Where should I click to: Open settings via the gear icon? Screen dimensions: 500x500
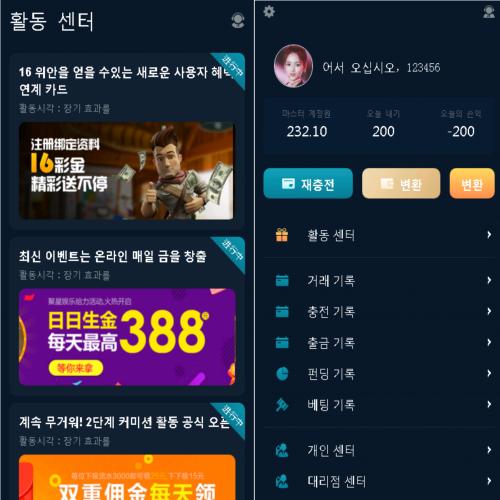click(269, 12)
